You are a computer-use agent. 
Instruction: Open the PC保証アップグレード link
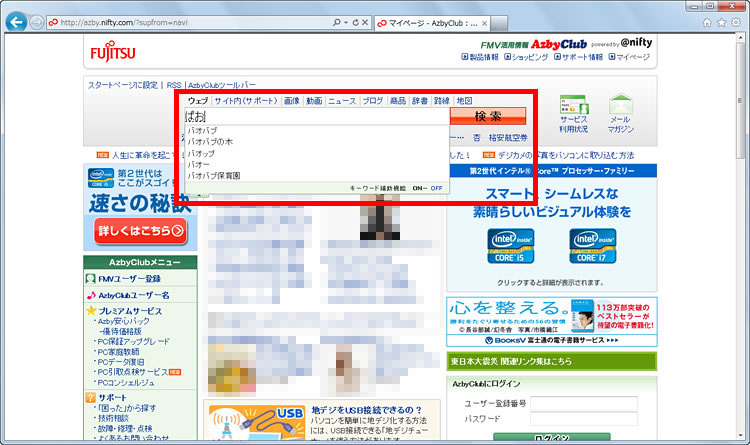(133, 342)
